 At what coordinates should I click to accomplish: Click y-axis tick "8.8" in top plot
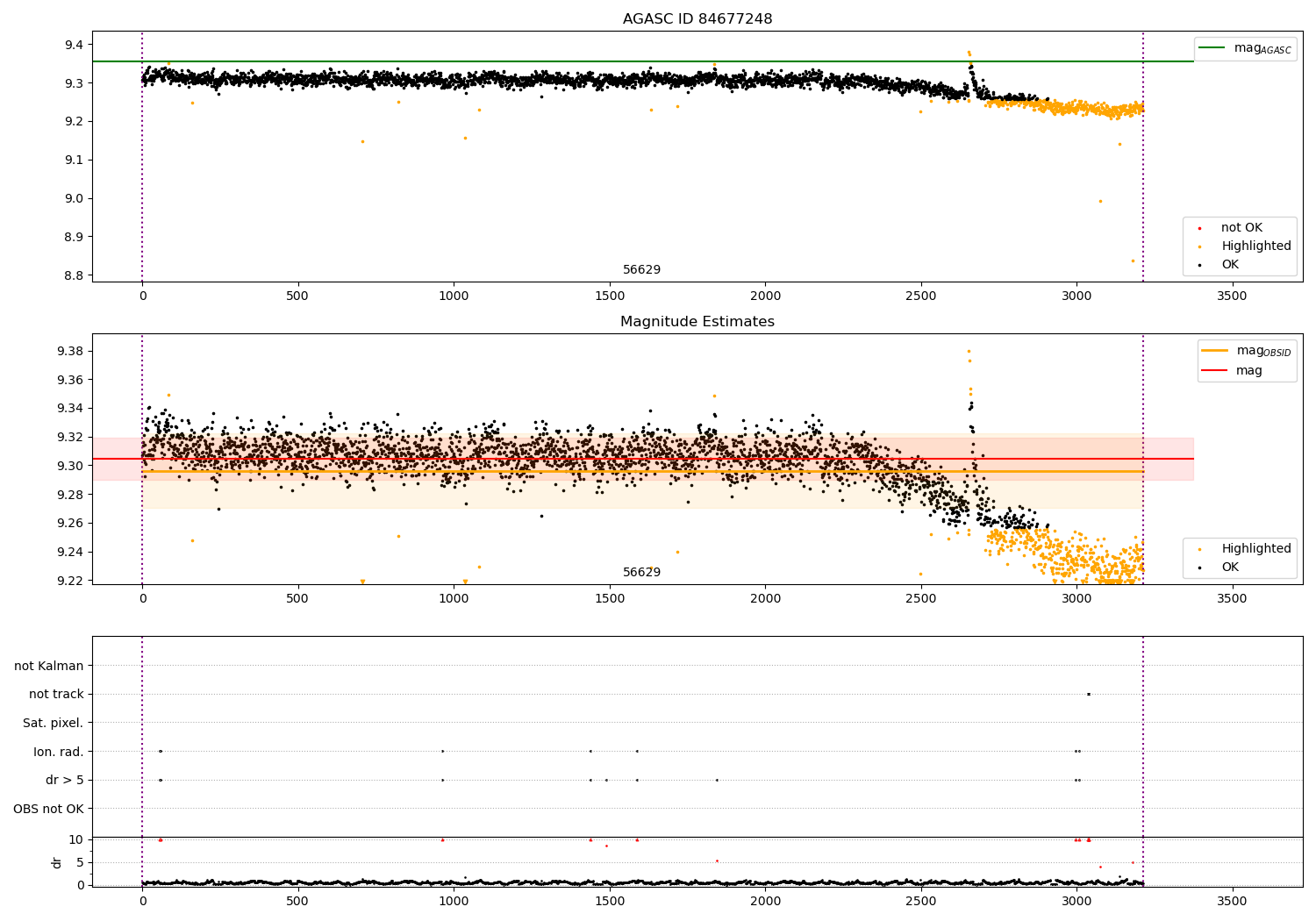pos(74,275)
